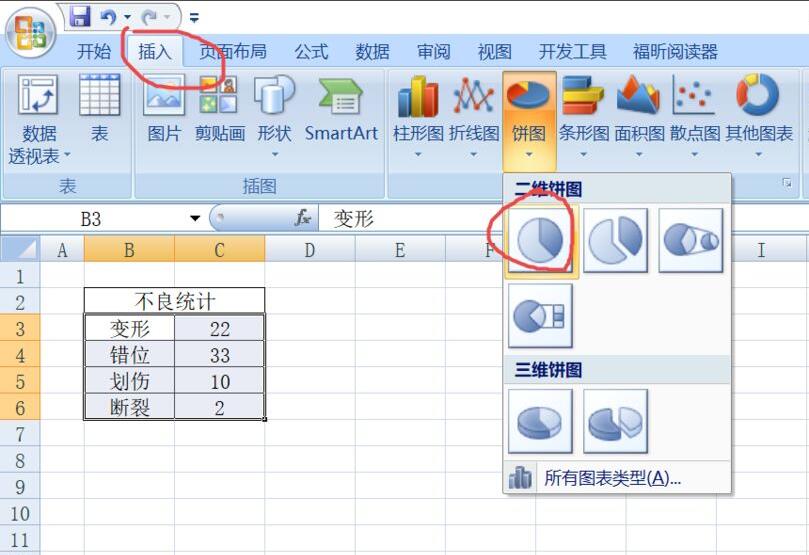Undo the last action
Image resolution: width=809 pixels, height=555 pixels.
pos(108,17)
